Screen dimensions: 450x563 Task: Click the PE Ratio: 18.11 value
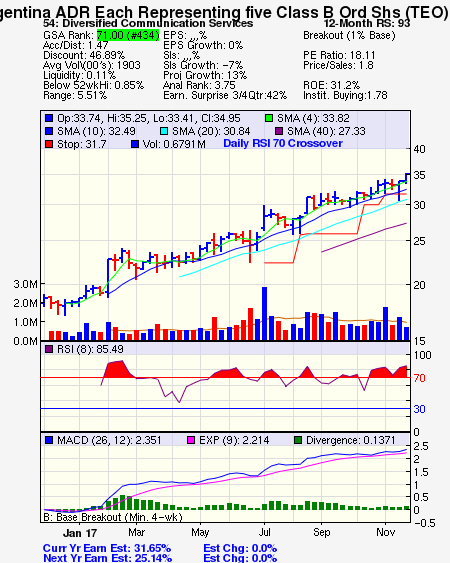click(x=339, y=55)
